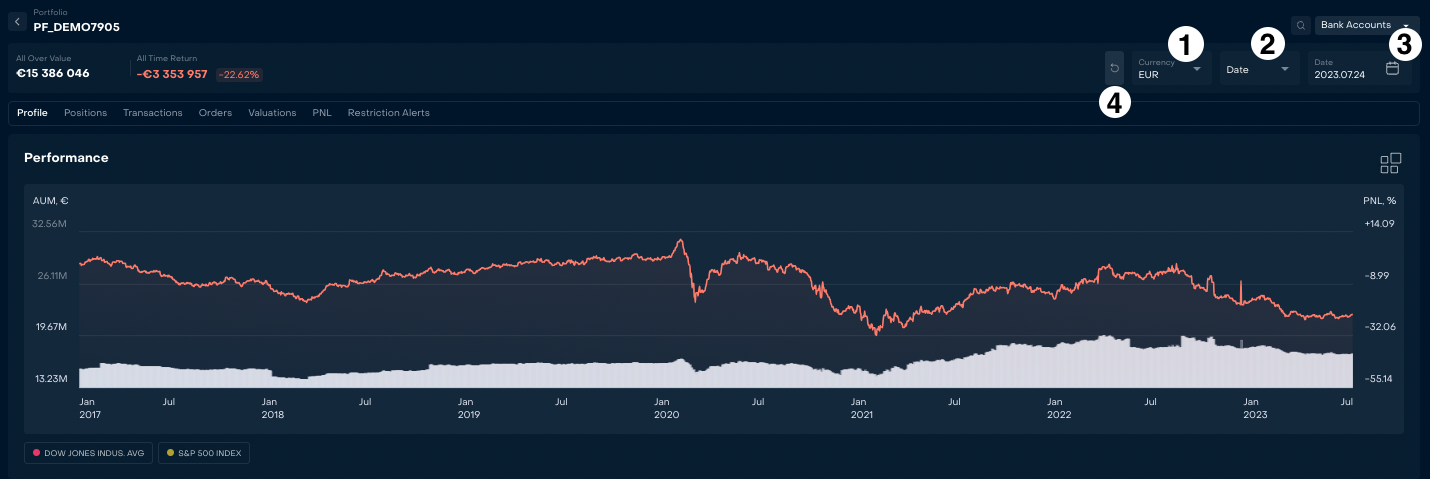Viewport: 1430px width, 479px height.
Task: Open the calendar date picker icon
Action: (1392, 68)
